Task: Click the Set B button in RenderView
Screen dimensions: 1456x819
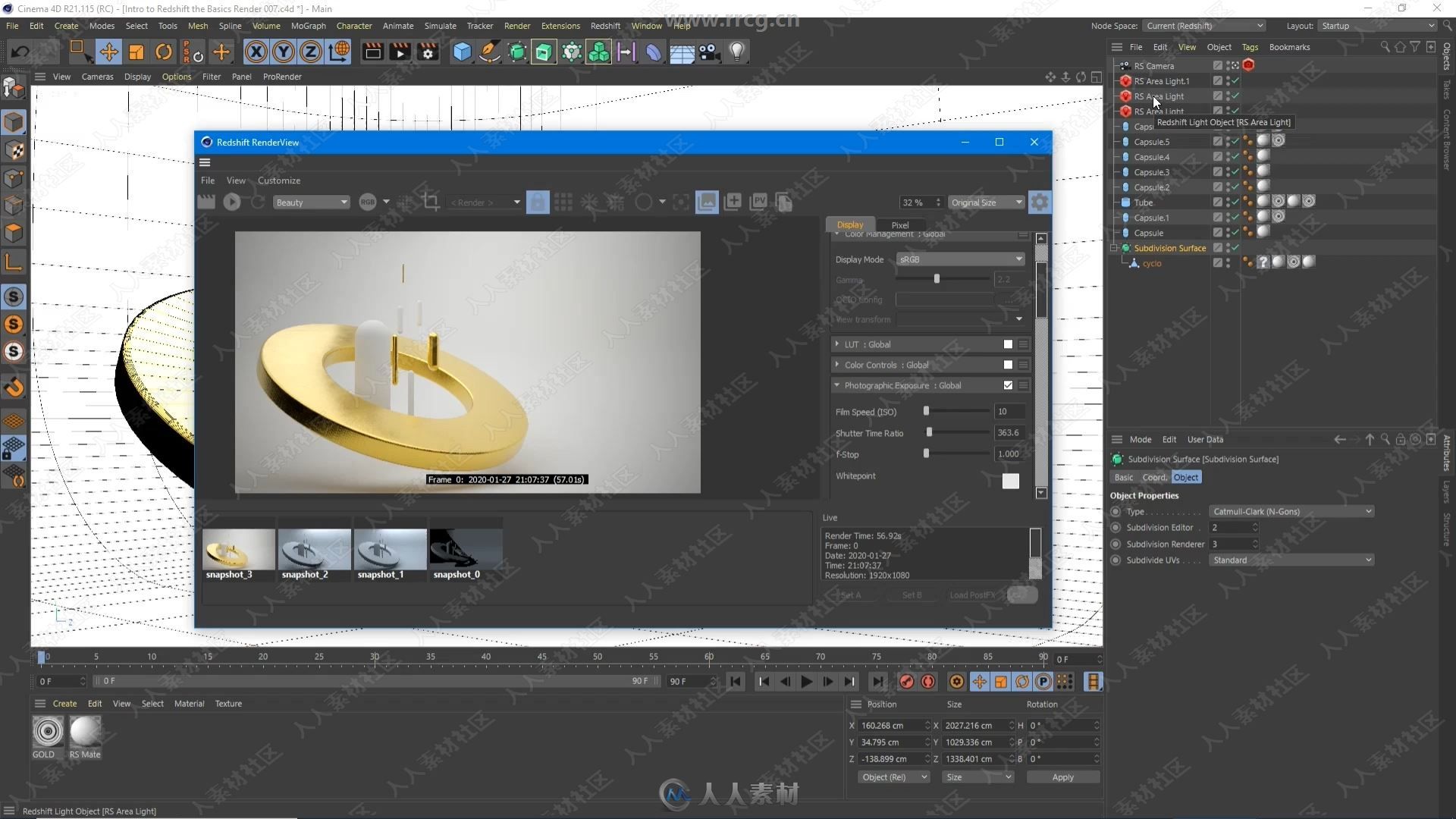Action: pos(912,595)
